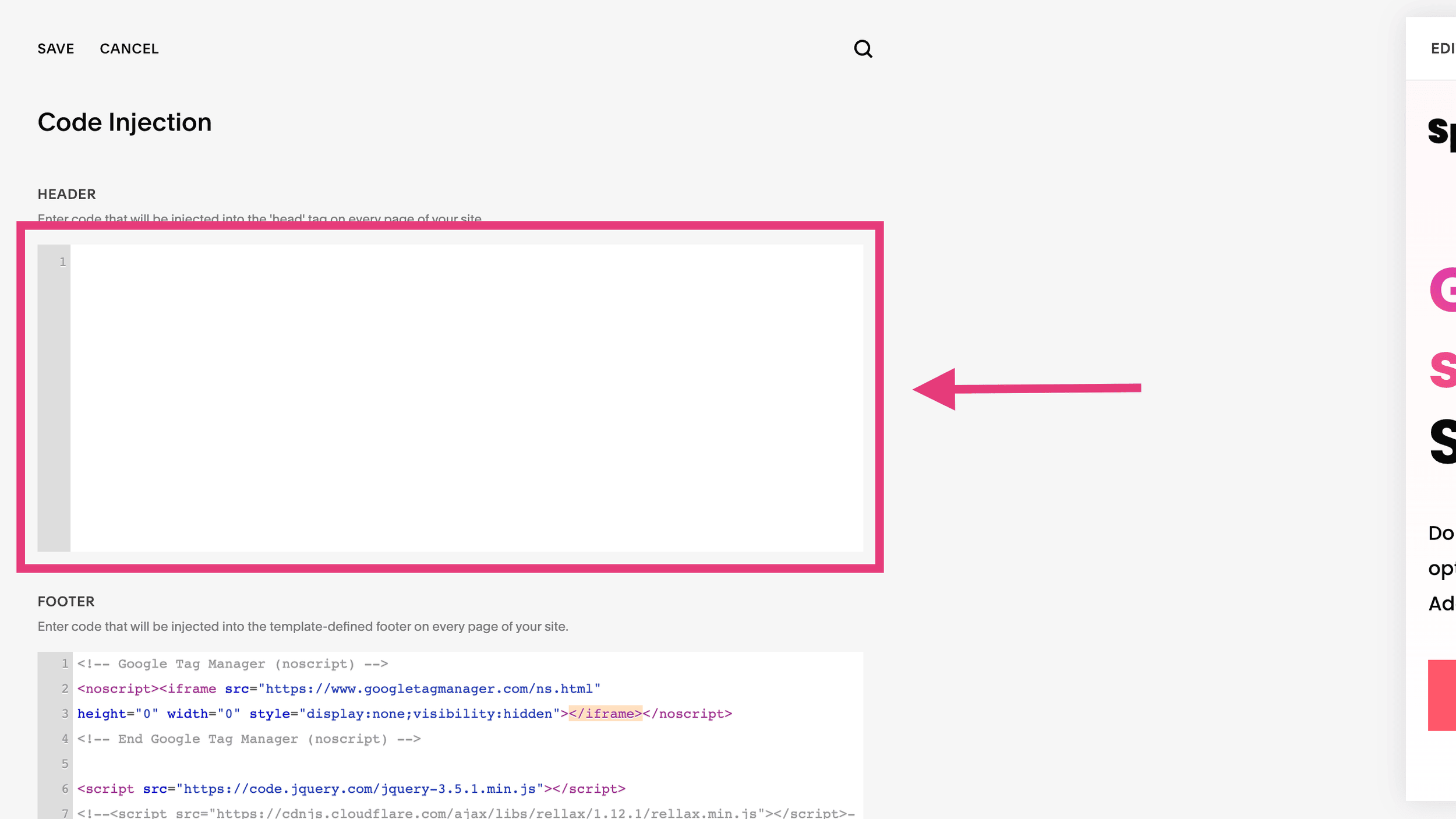Click the Code Injection page title
This screenshot has width=1456, height=819.
point(125,122)
